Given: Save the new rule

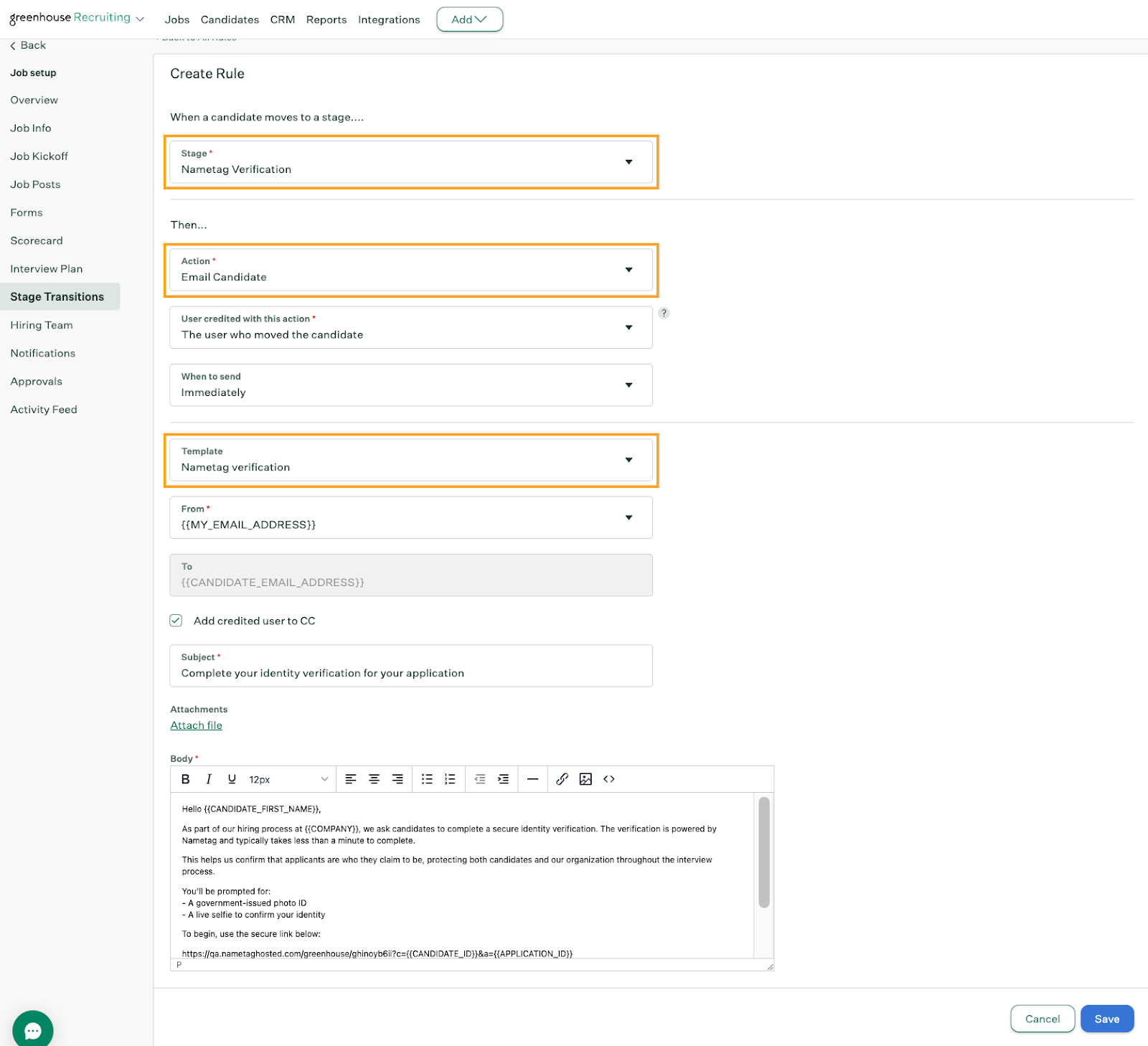Looking at the screenshot, I should click(1106, 1019).
